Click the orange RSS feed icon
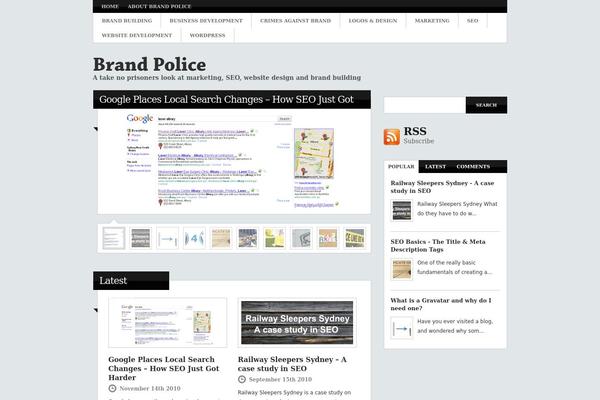The width and height of the screenshot is (600, 400). click(x=392, y=137)
